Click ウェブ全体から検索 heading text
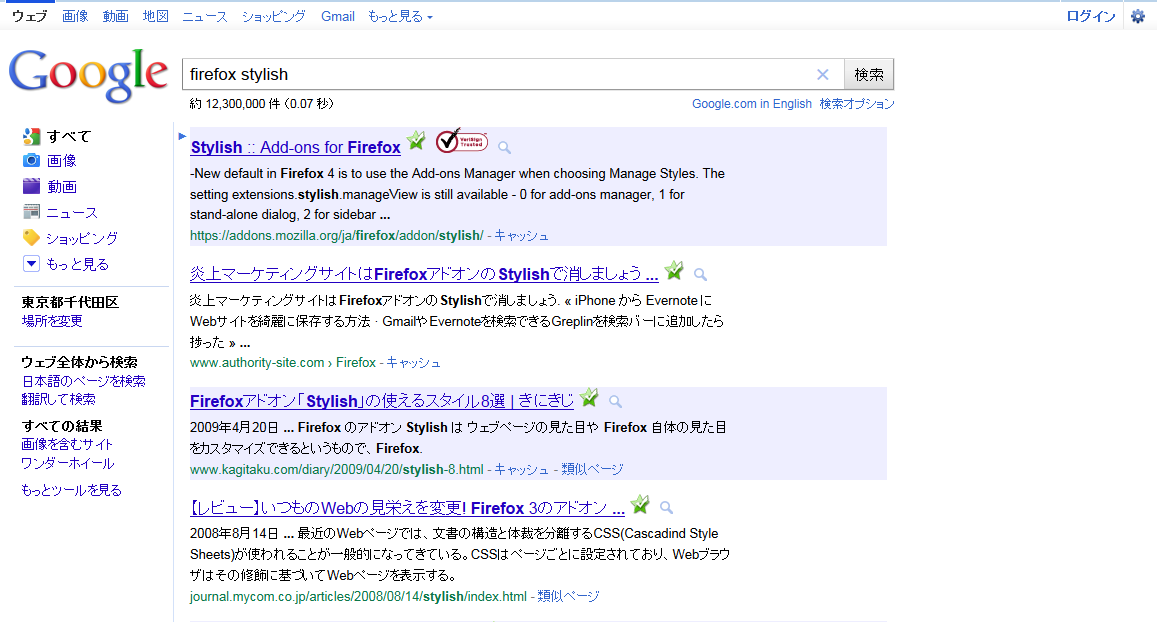Screen dimensions: 1157x622 click(80, 362)
